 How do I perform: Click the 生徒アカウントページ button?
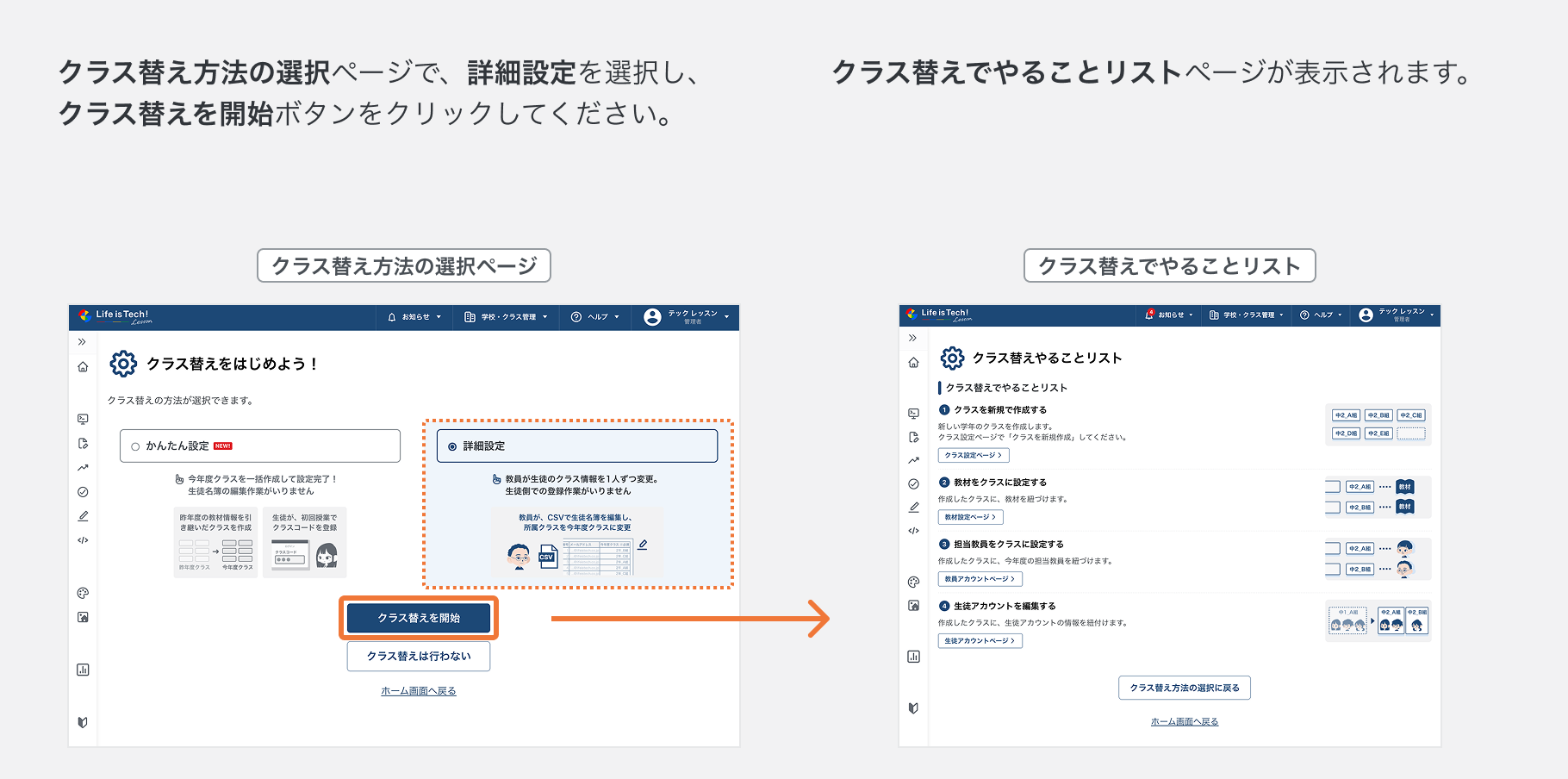tap(979, 640)
